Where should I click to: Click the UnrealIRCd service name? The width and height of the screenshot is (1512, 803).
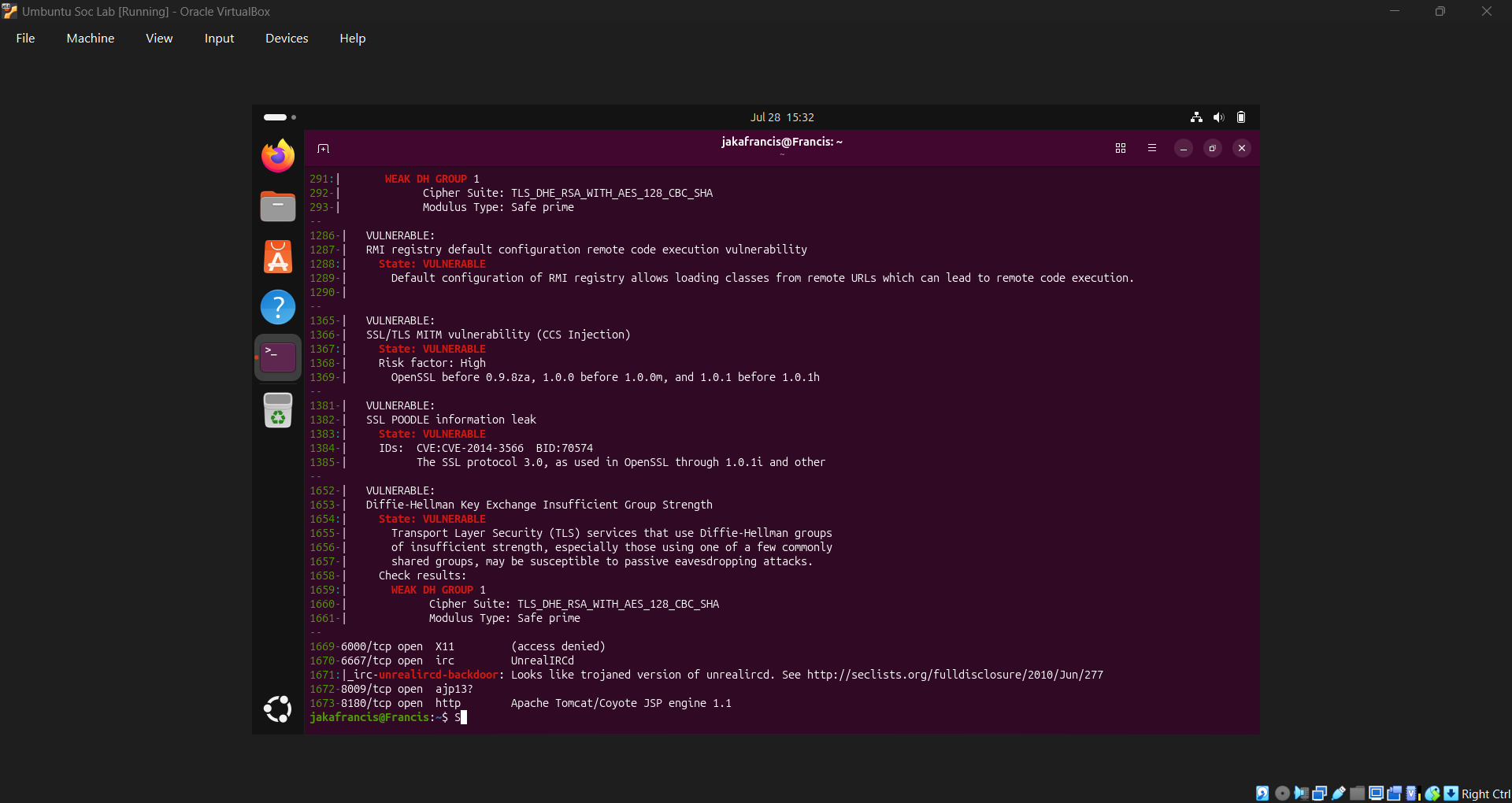pyautogui.click(x=543, y=661)
